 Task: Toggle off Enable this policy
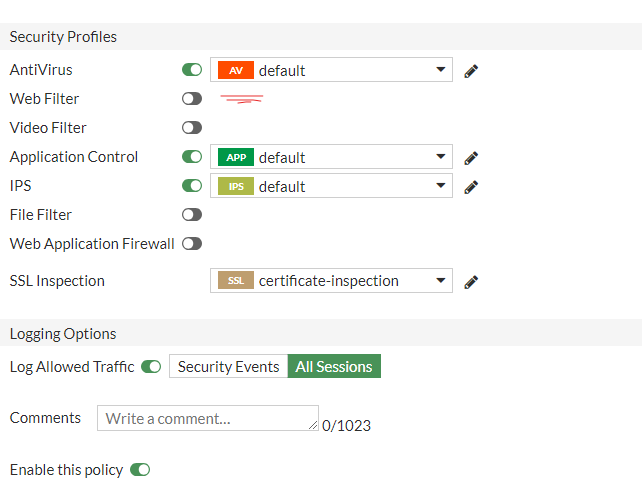point(140,470)
